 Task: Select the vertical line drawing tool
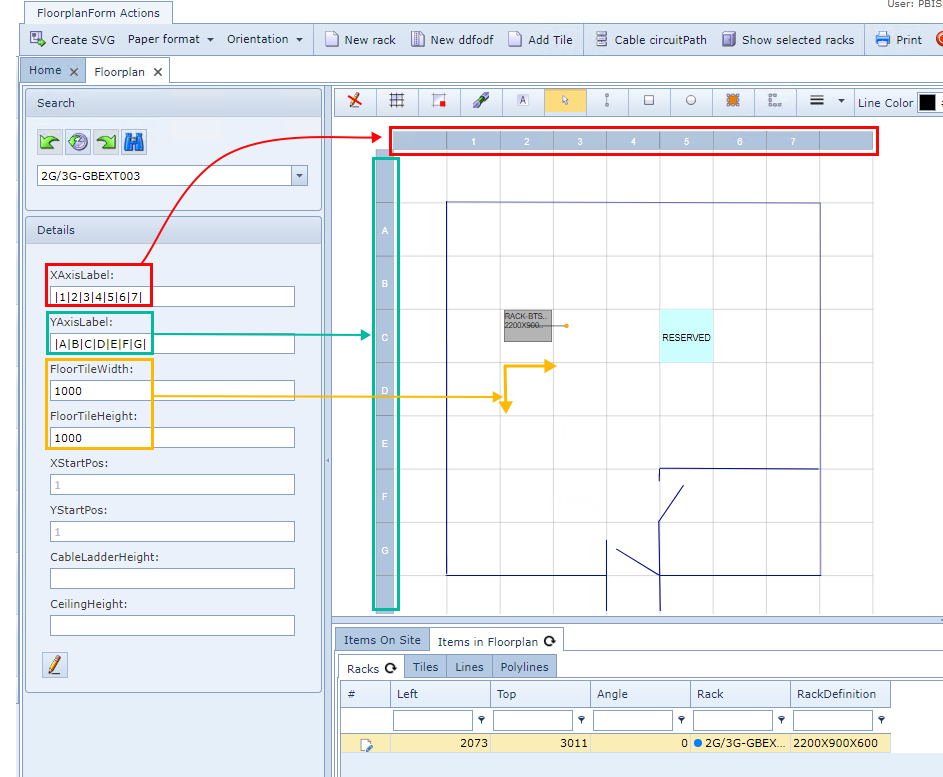607,101
